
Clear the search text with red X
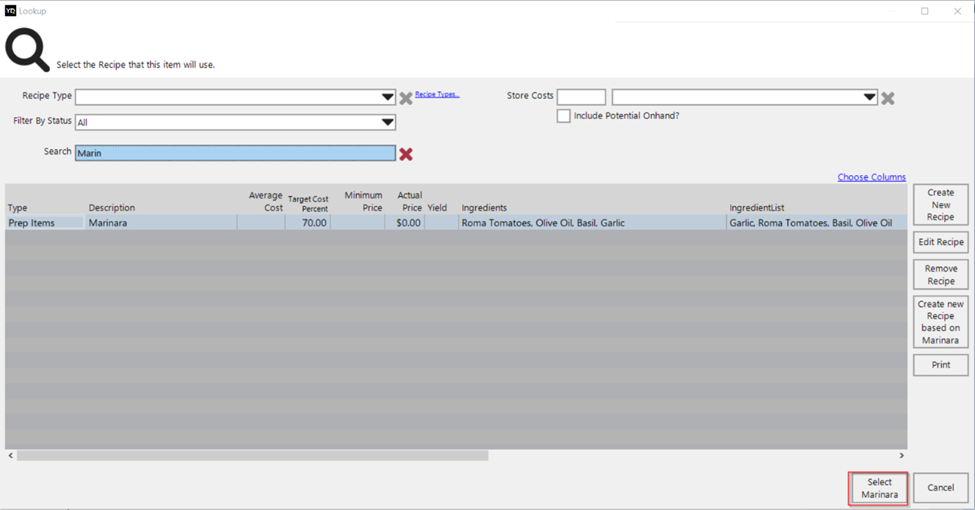[406, 154]
